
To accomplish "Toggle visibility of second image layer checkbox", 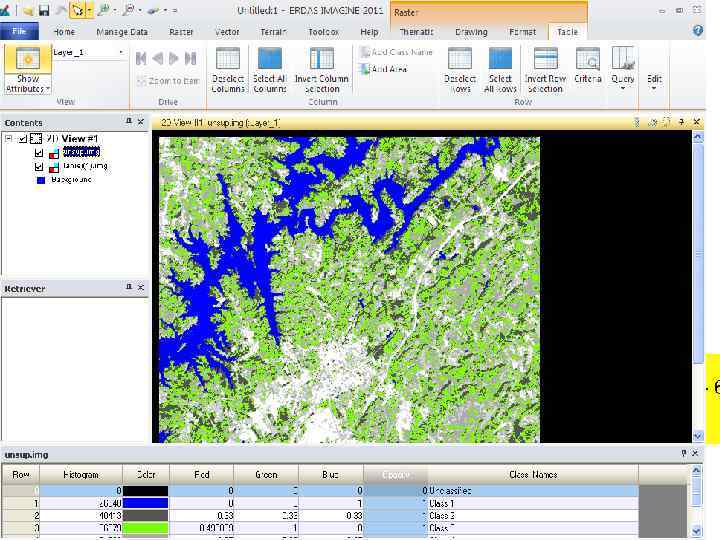I will coord(39,167).
